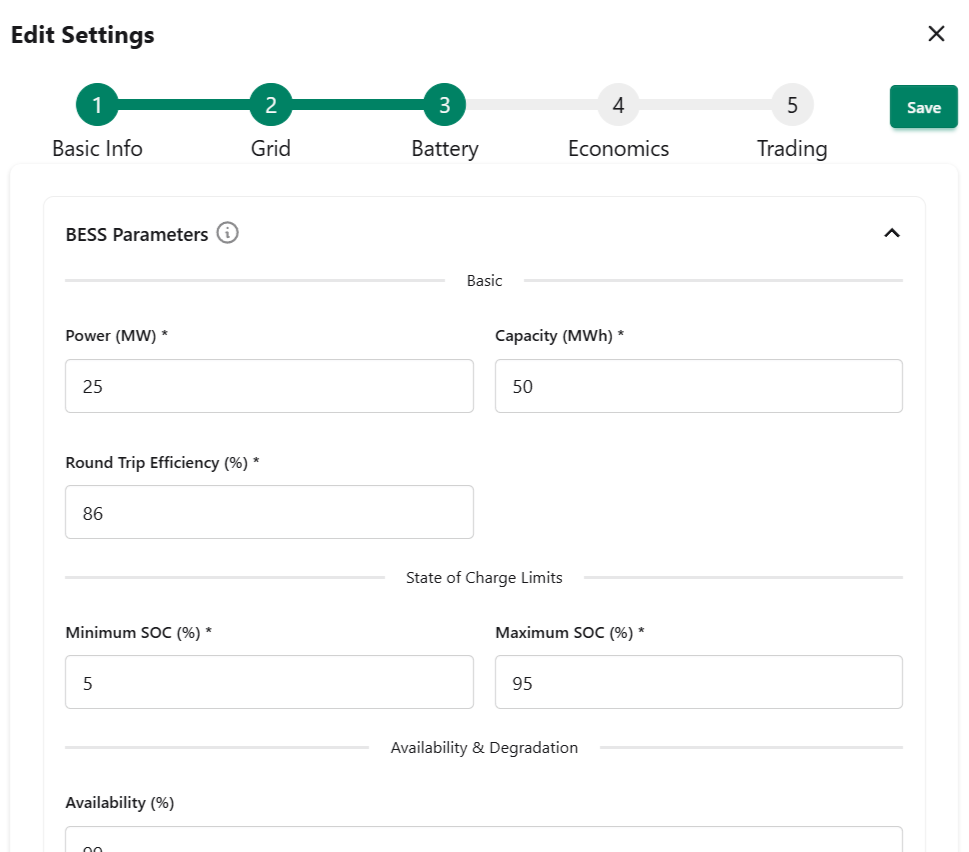Switch to the Grid step label
Screen dimensions: 969x852
(x=270, y=149)
